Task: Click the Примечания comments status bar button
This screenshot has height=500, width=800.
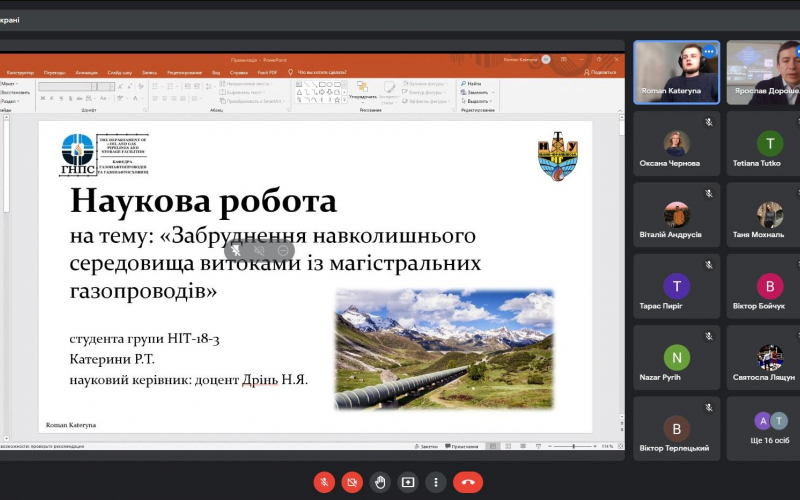Action: (462, 446)
